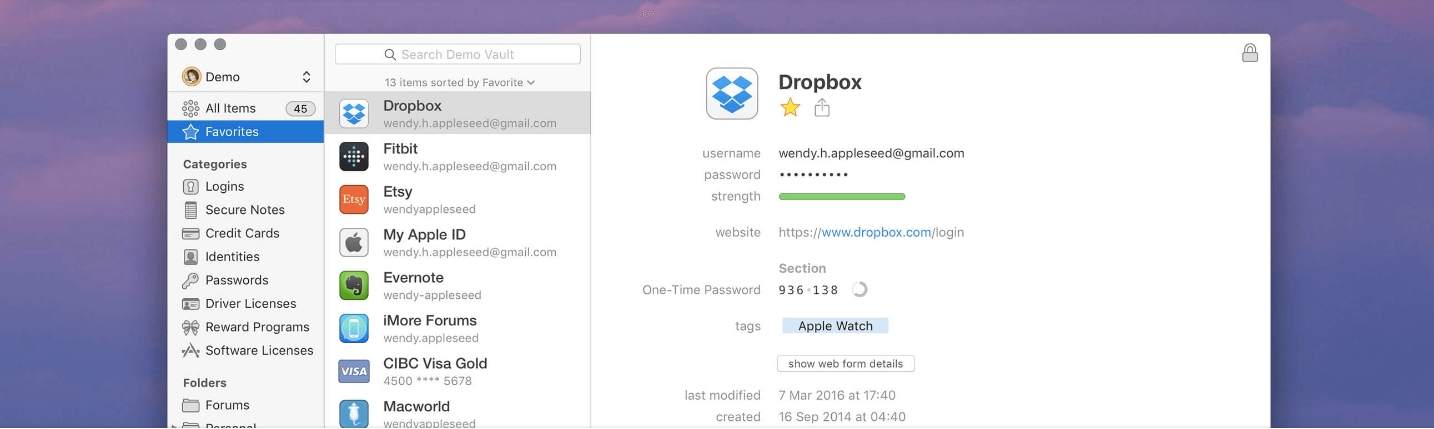
Task: Click the Logins keyhole icon
Action: (x=191, y=187)
